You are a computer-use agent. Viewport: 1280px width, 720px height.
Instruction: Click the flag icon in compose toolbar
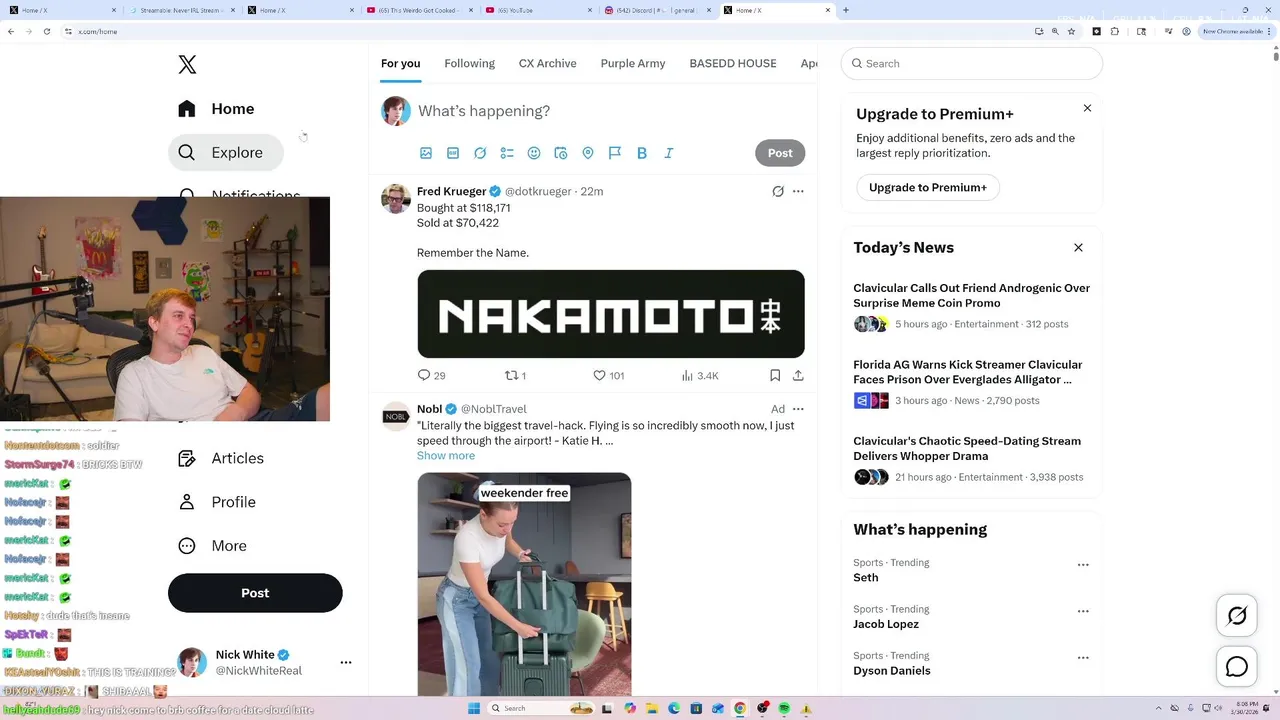615,153
